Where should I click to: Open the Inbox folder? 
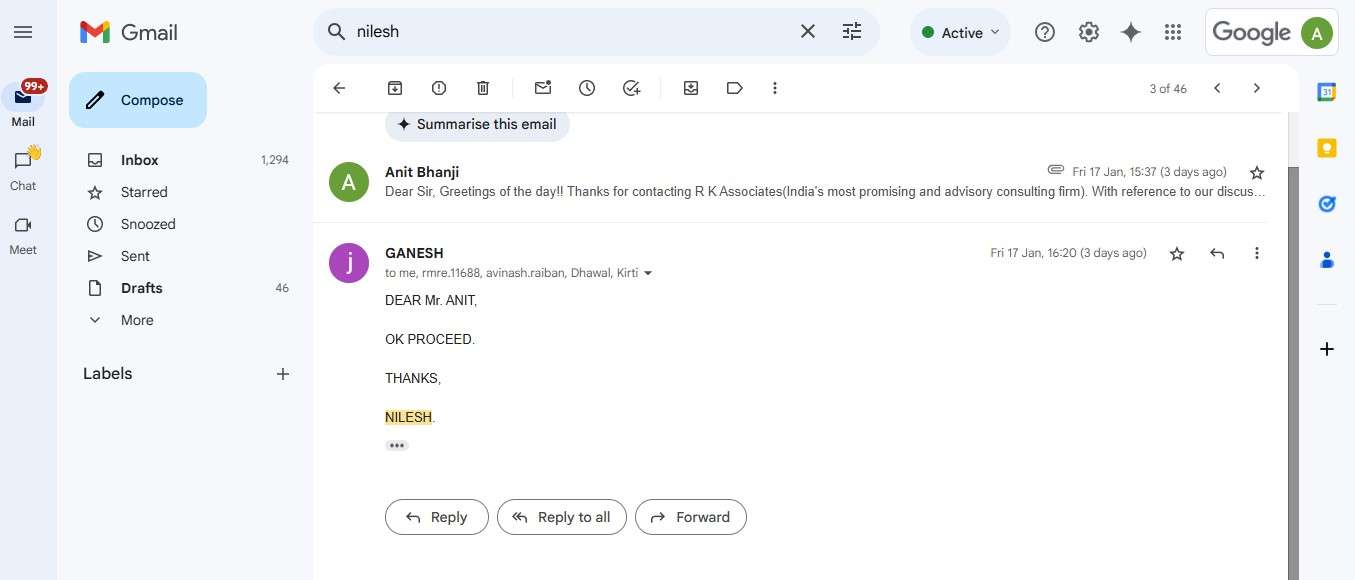click(140, 160)
